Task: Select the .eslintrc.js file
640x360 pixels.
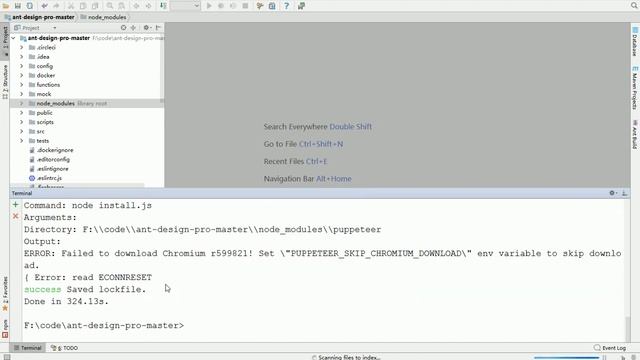Action: (49, 178)
